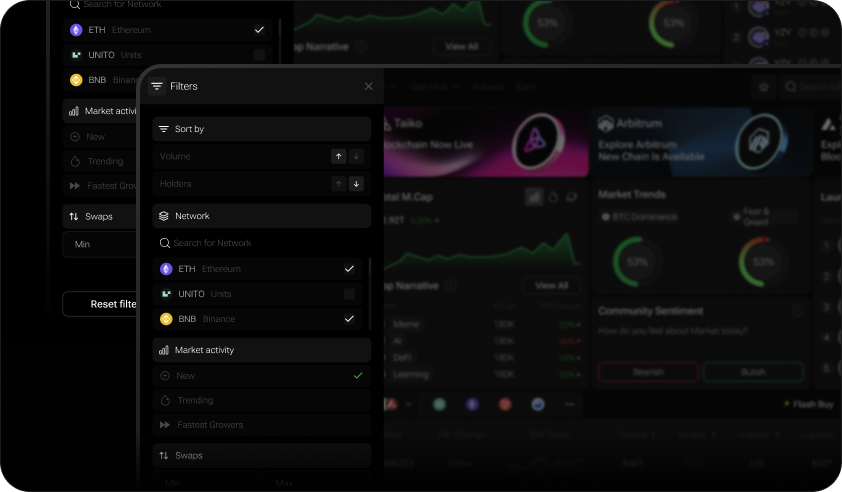The width and height of the screenshot is (842, 492).
Task: Select Fastest Growers in the Filters panel
Action: [x=210, y=425]
